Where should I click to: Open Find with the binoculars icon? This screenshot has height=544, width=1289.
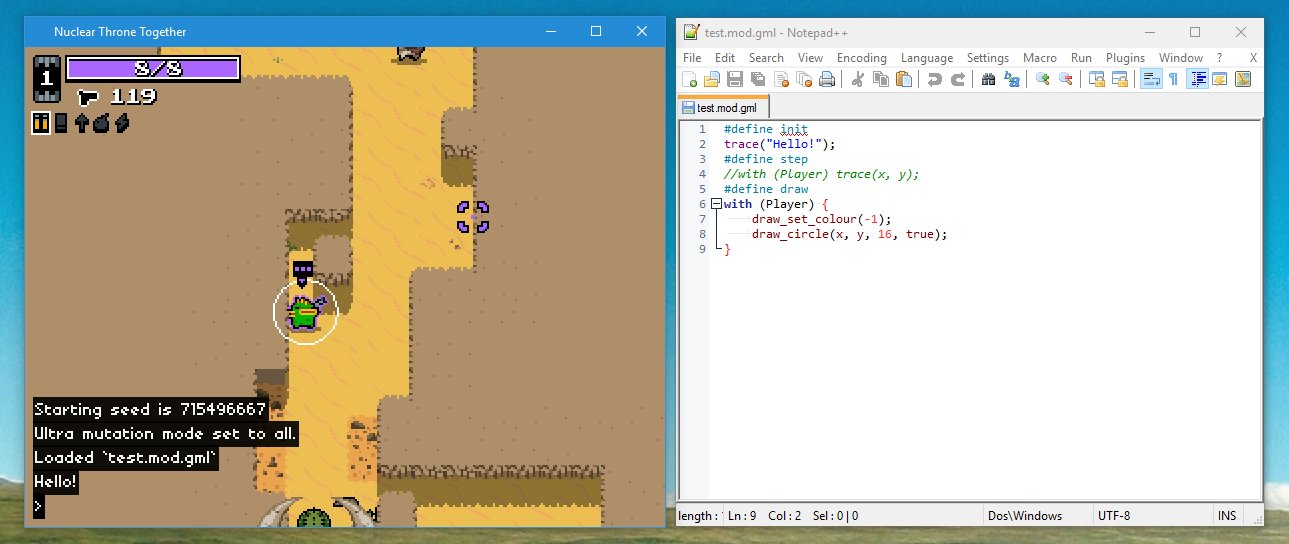click(x=988, y=80)
